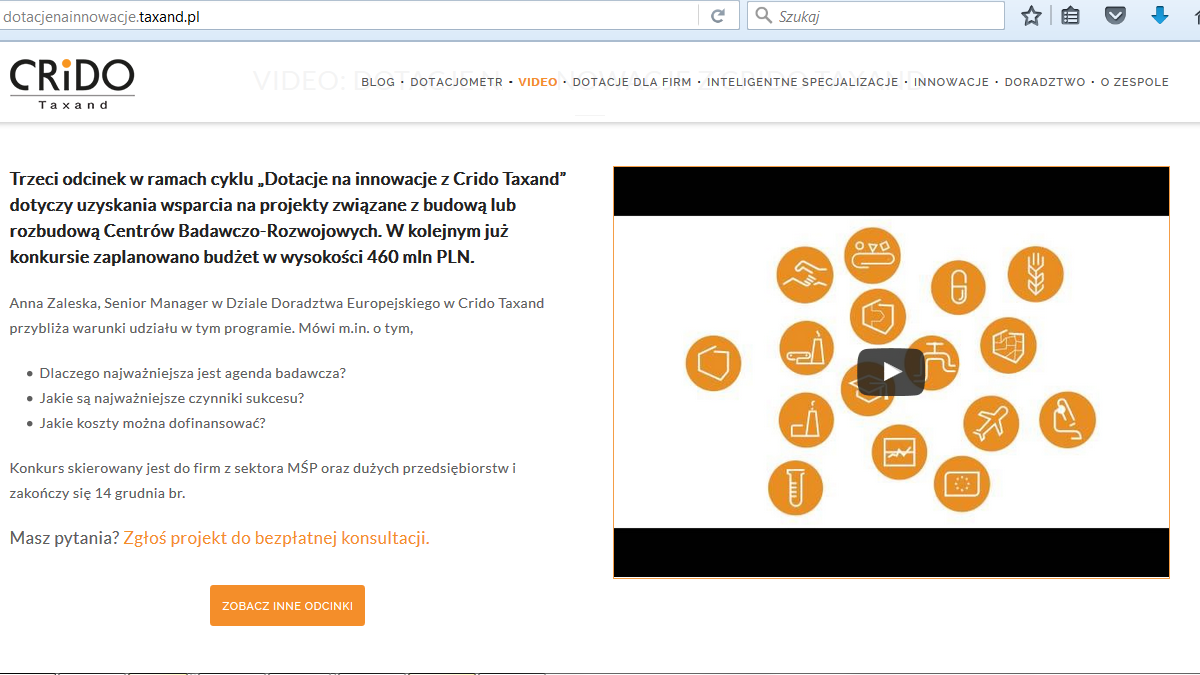Open Dotacje dla firm in navigation

[632, 83]
